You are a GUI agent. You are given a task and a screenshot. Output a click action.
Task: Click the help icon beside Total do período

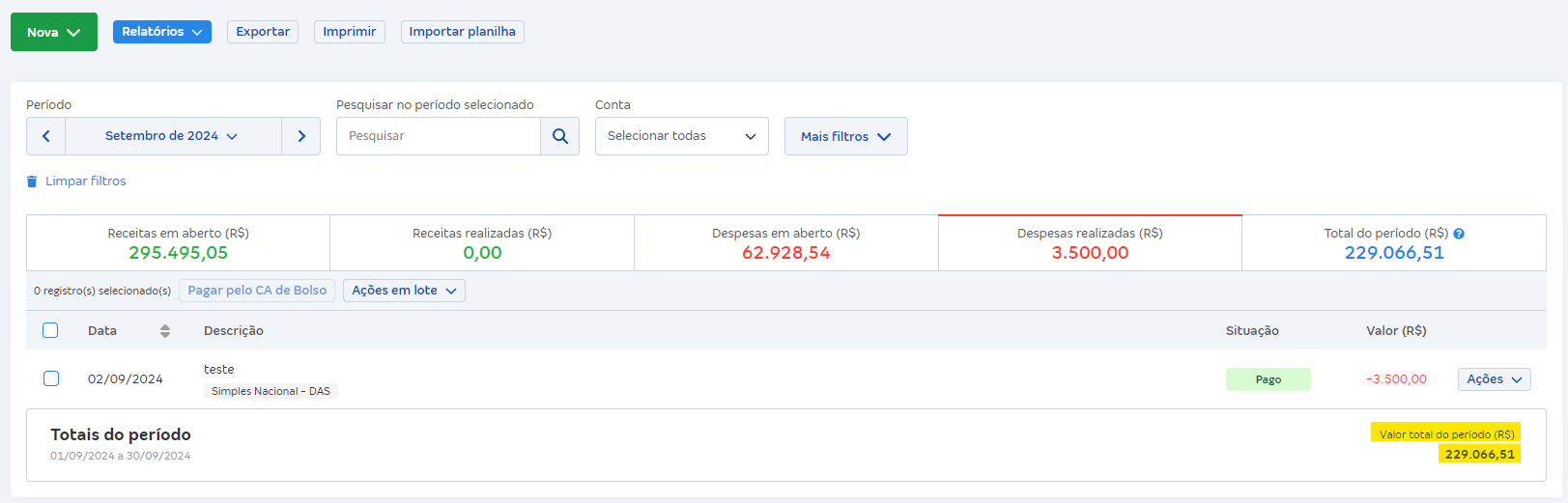[x=1459, y=234]
